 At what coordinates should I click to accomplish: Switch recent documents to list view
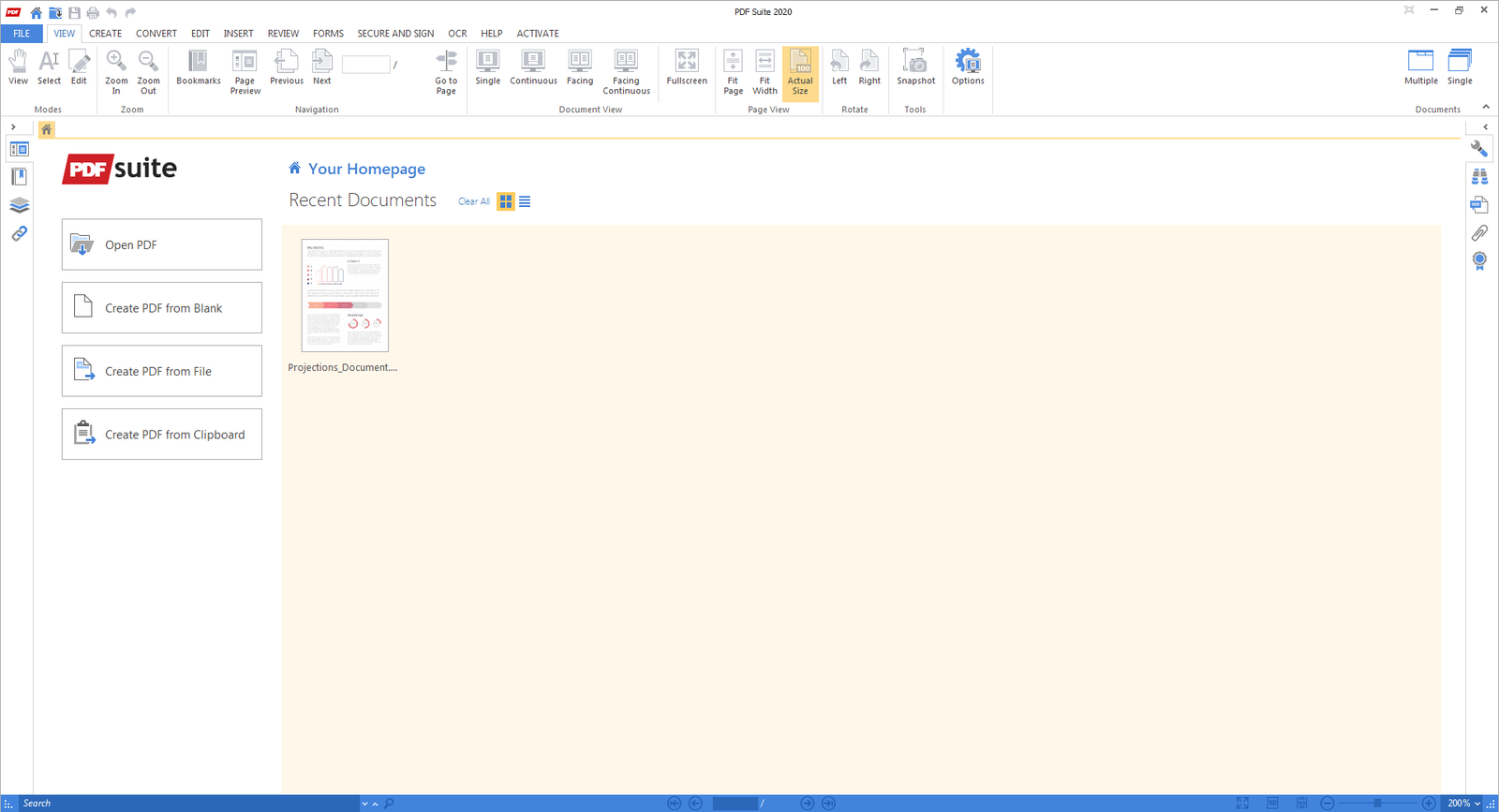[x=525, y=201]
